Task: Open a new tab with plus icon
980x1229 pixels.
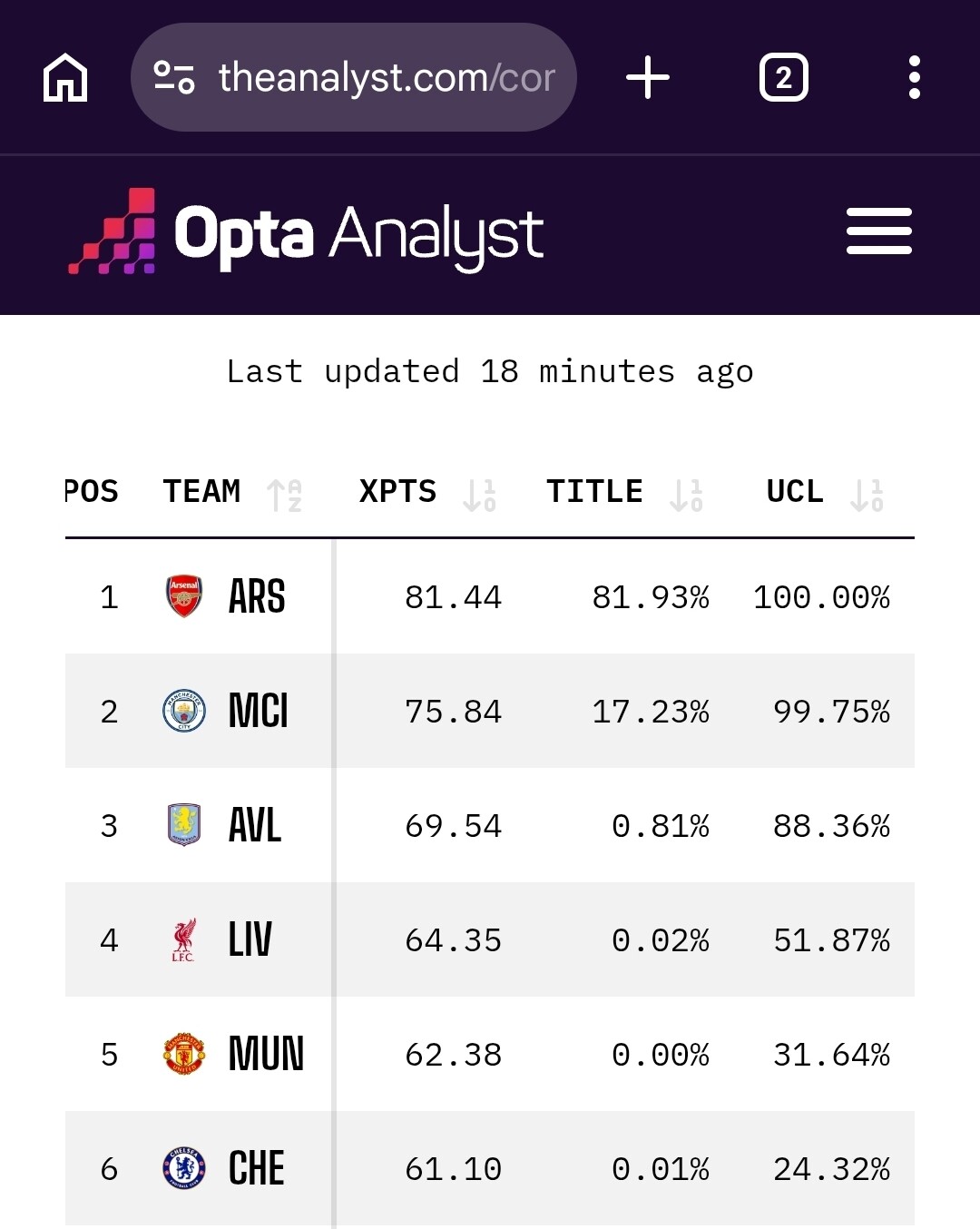Action: pyautogui.click(x=648, y=78)
